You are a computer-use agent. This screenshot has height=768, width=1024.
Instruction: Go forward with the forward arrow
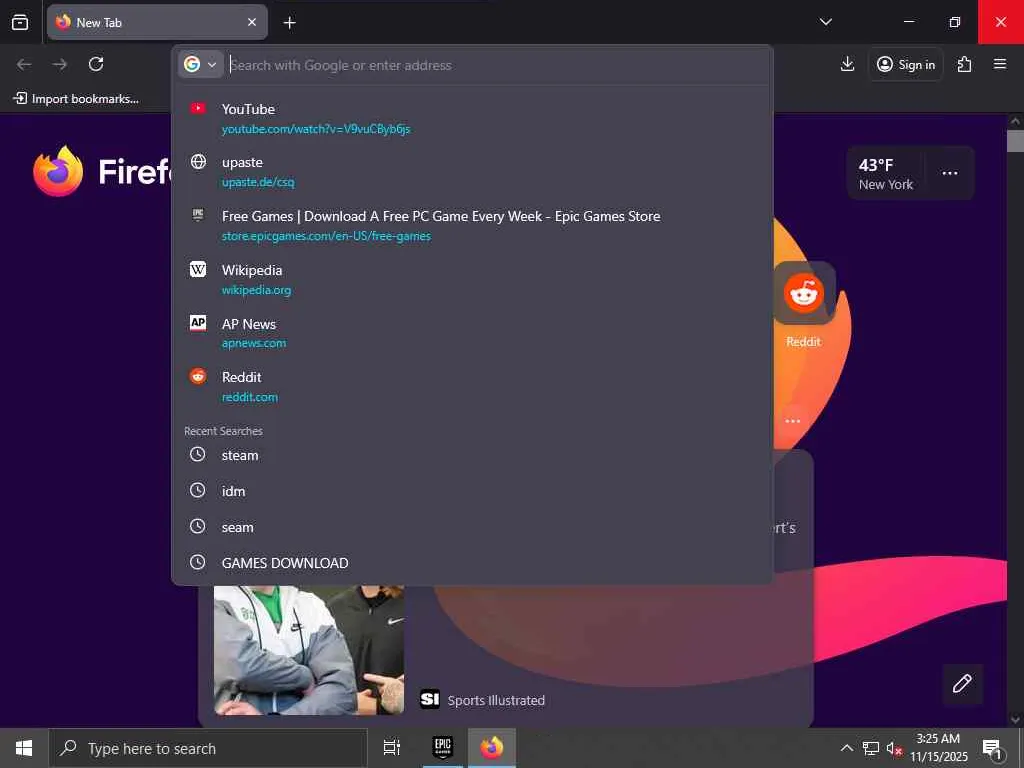pos(59,64)
